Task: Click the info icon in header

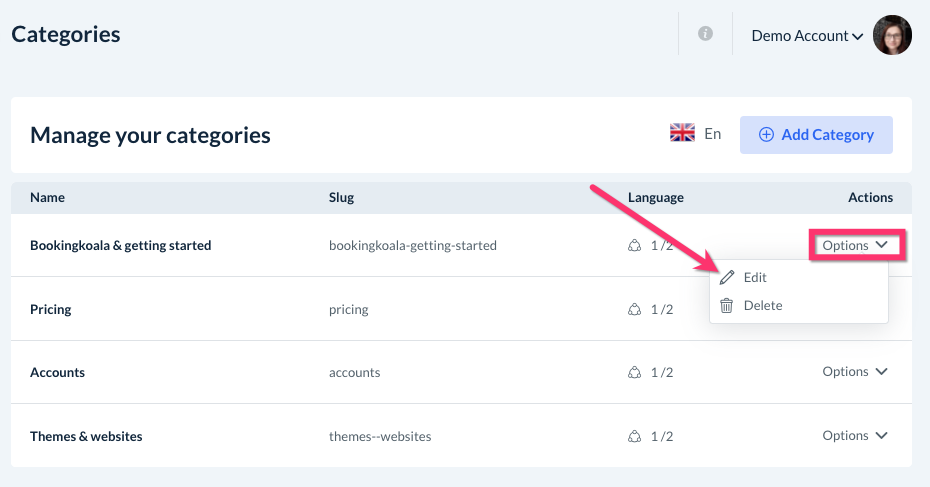Action: pos(705,34)
